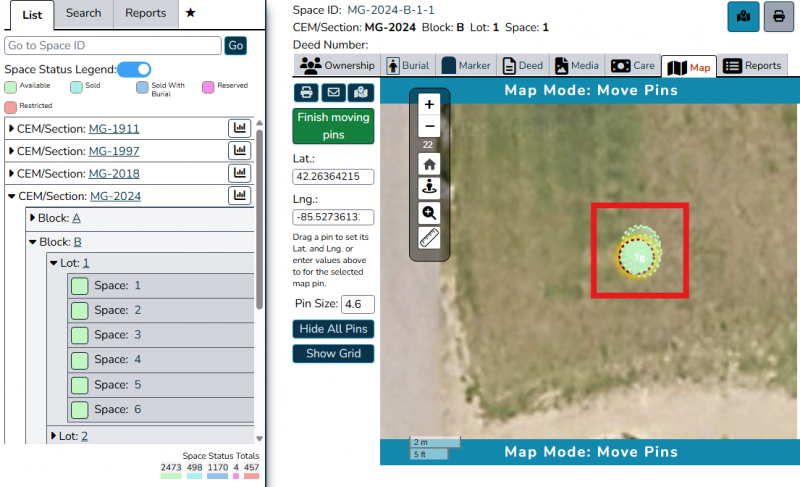Select Space: 2 row
Viewport: 800px width, 487px height.
[x=161, y=310]
